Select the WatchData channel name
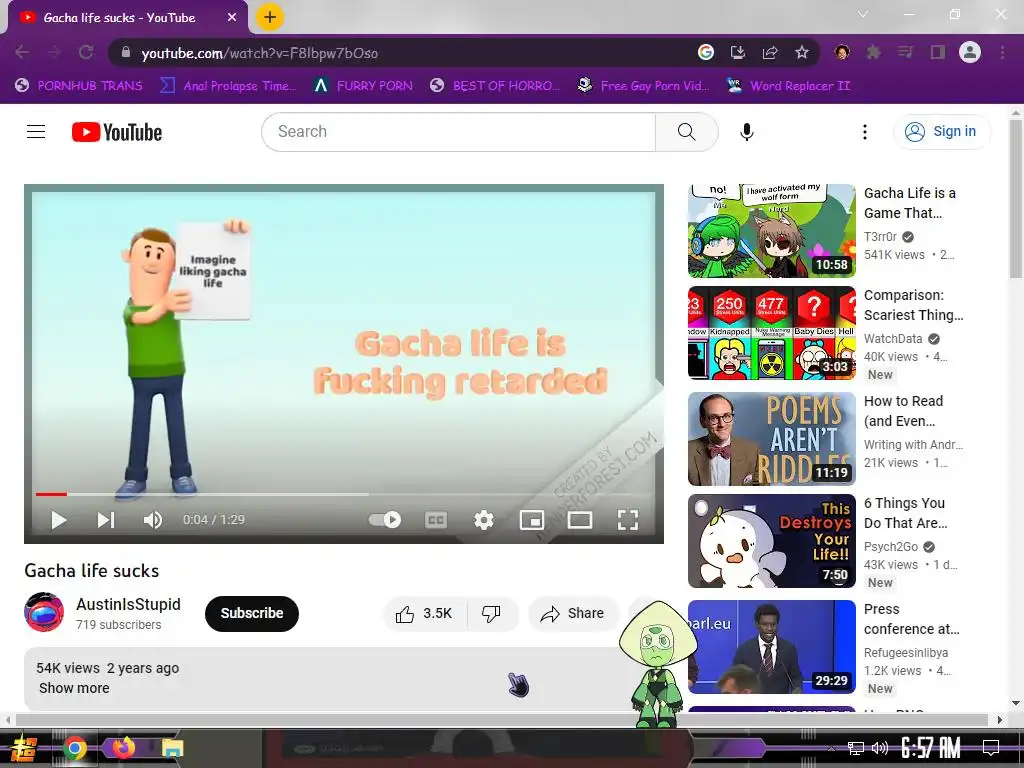Viewport: 1024px width, 768px height. (893, 338)
